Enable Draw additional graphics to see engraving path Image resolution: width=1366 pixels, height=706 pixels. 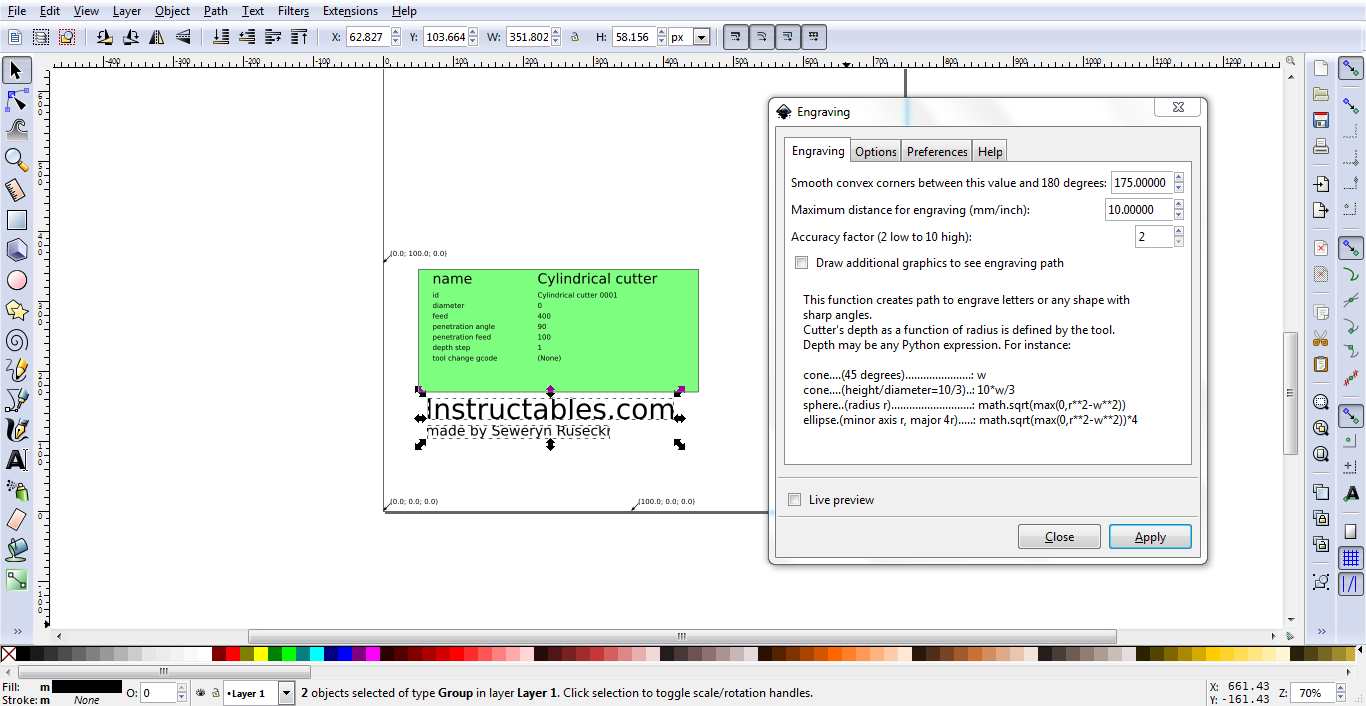click(x=801, y=262)
